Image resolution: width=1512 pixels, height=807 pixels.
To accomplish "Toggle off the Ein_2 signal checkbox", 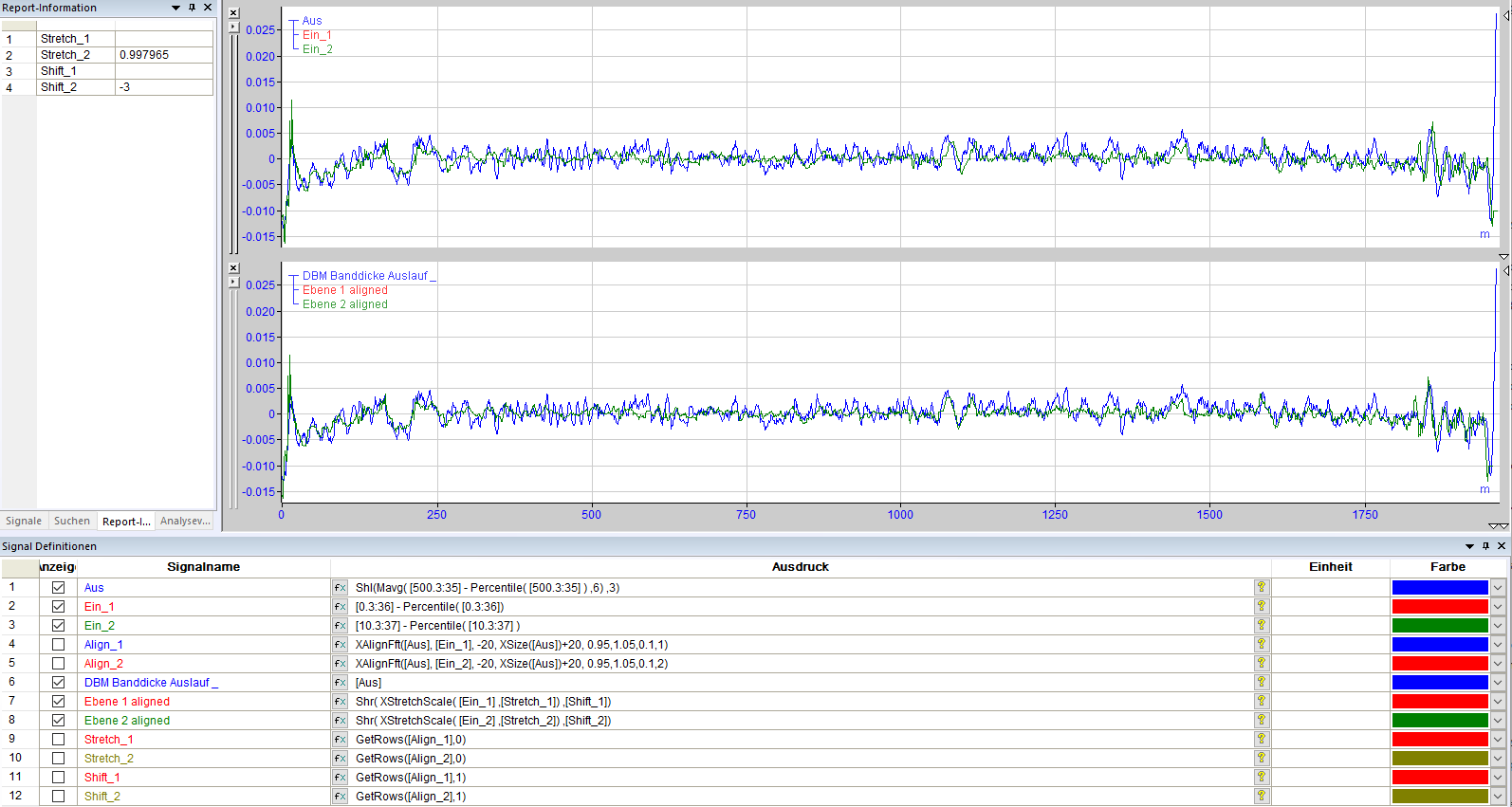I will (x=59, y=626).
